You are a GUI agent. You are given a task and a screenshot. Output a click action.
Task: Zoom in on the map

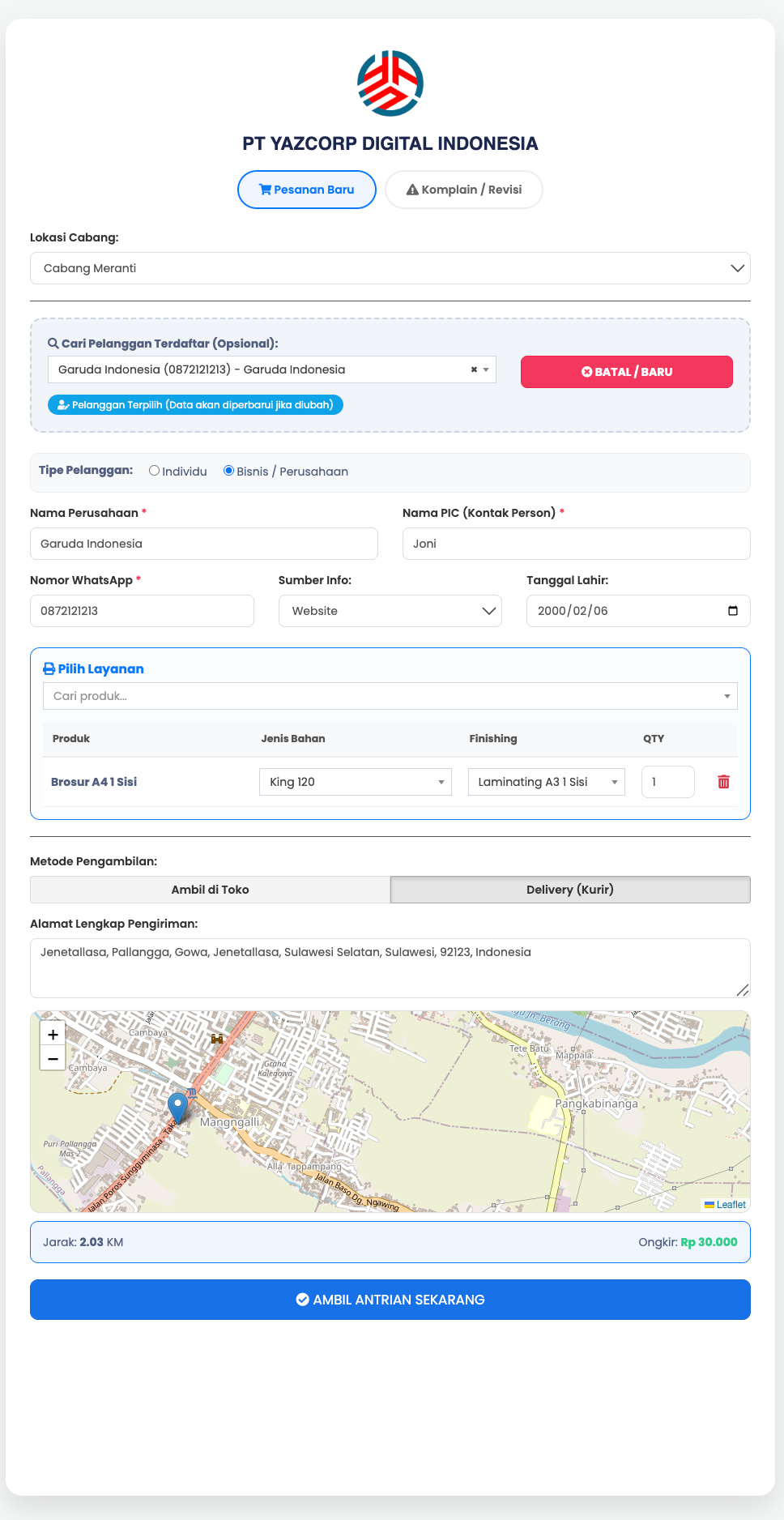tap(53, 1034)
